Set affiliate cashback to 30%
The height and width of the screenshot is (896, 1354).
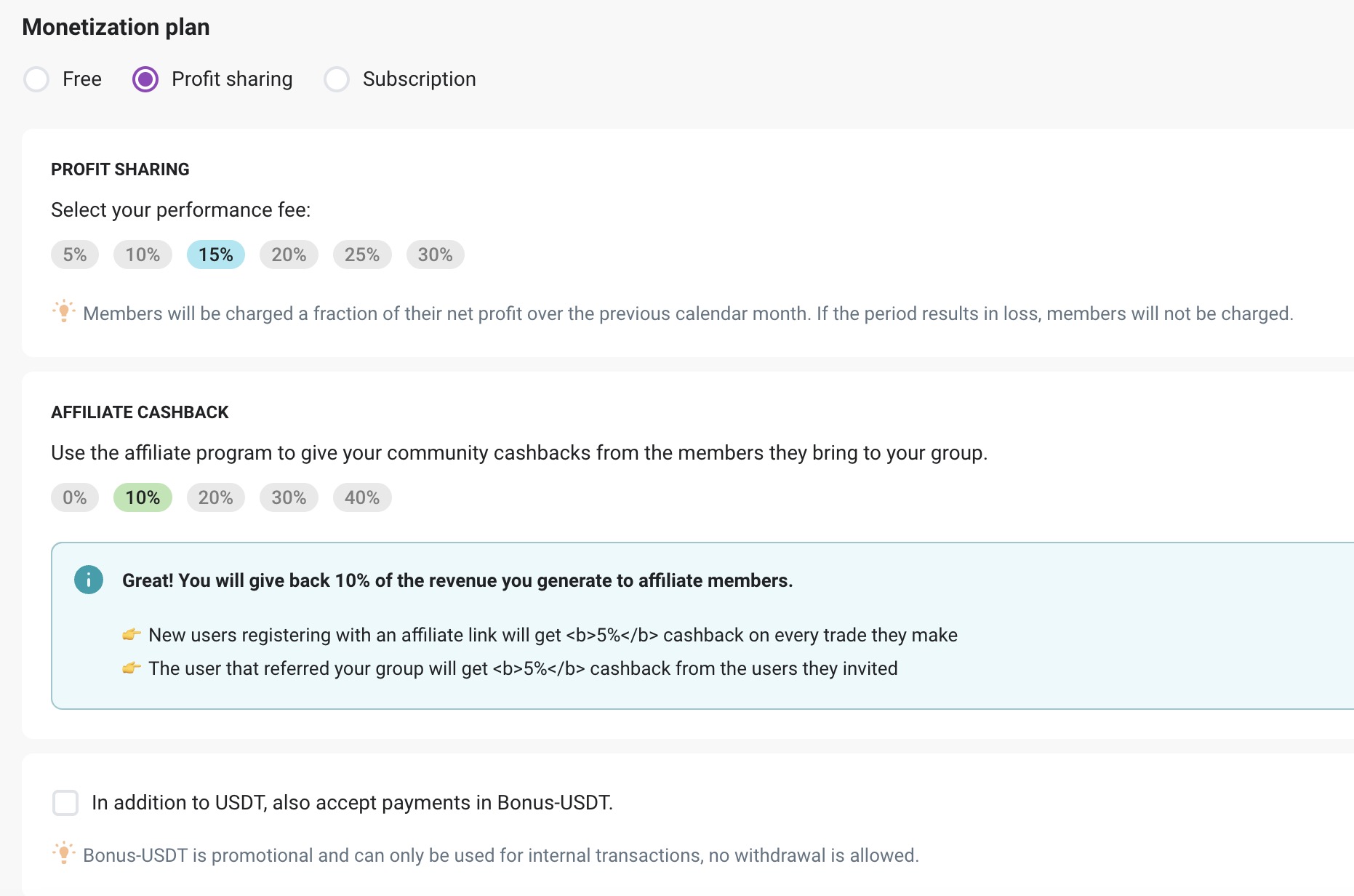(289, 497)
